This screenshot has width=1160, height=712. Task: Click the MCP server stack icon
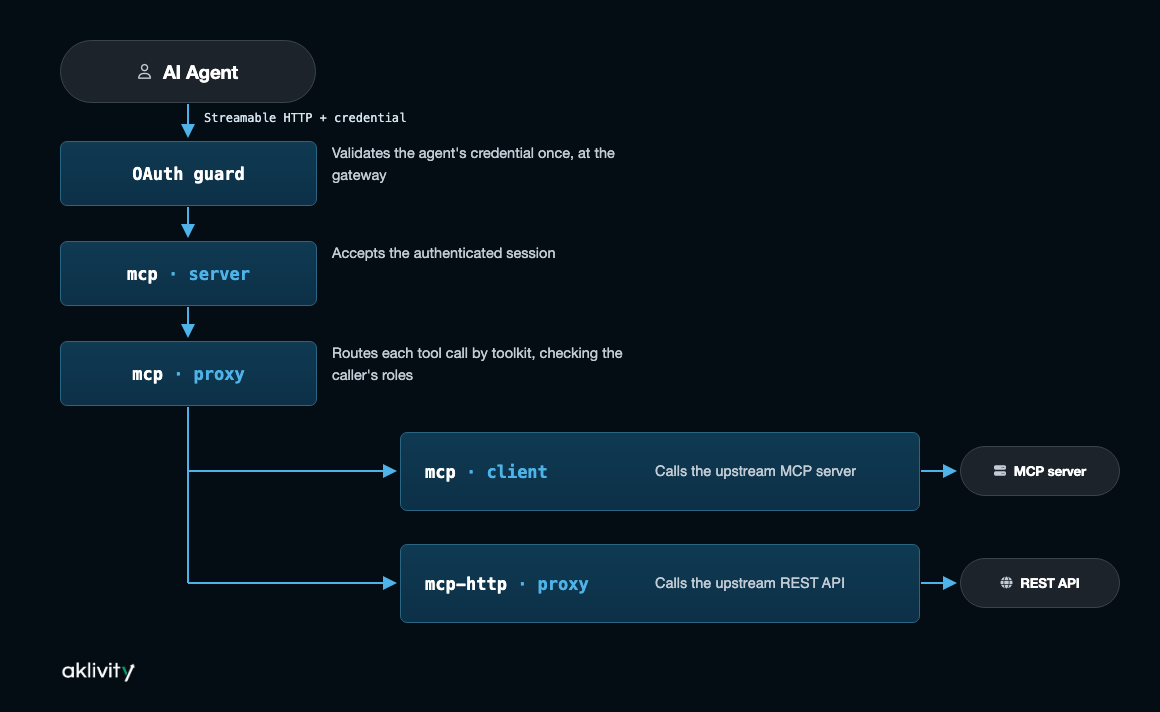pos(999,471)
